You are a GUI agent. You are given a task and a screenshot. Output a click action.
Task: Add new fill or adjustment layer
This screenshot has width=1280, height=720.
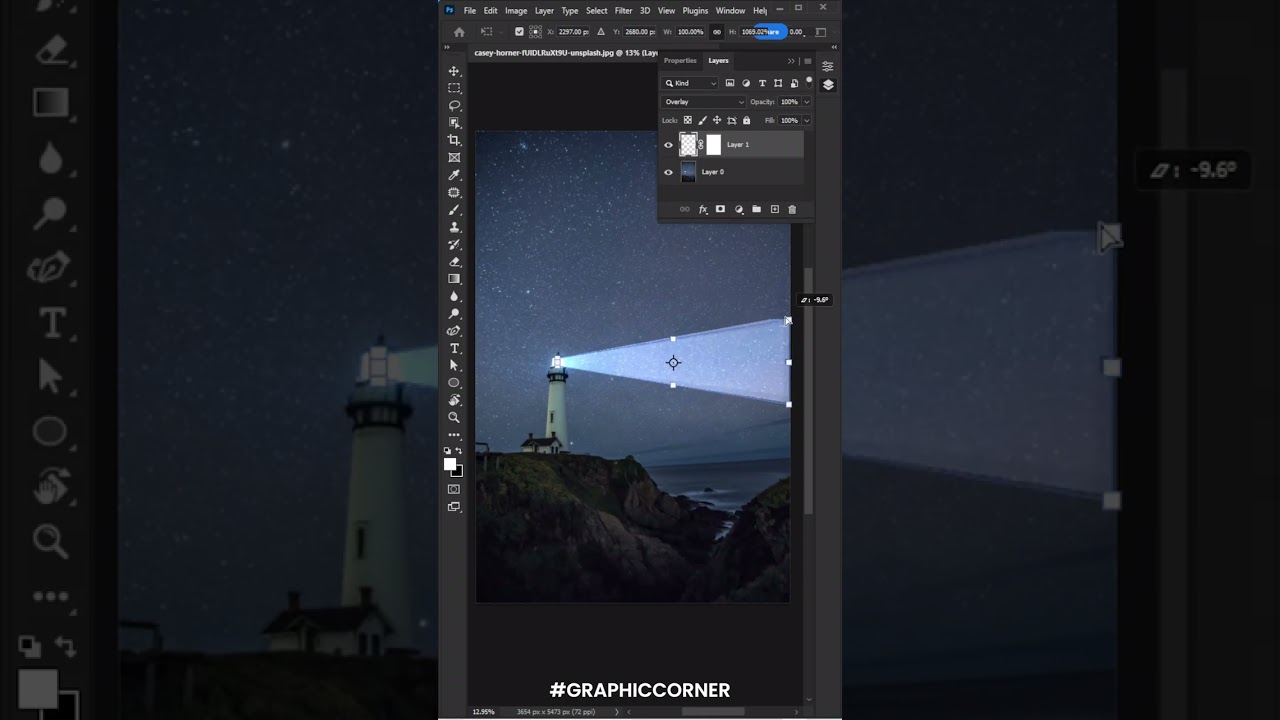[x=739, y=209]
